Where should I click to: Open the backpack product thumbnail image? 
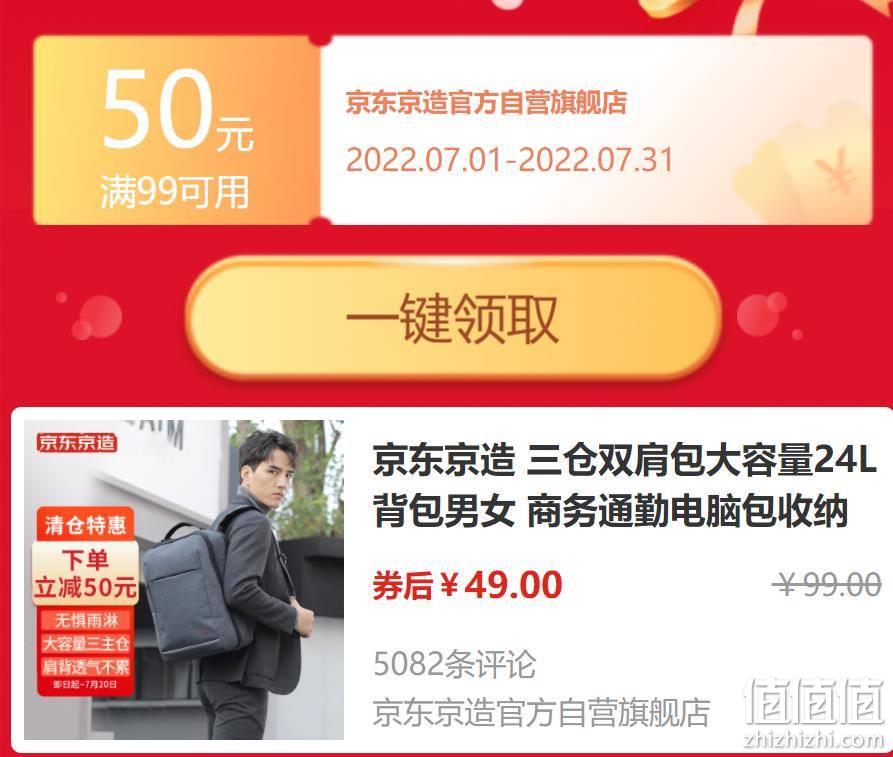pyautogui.click(x=184, y=580)
